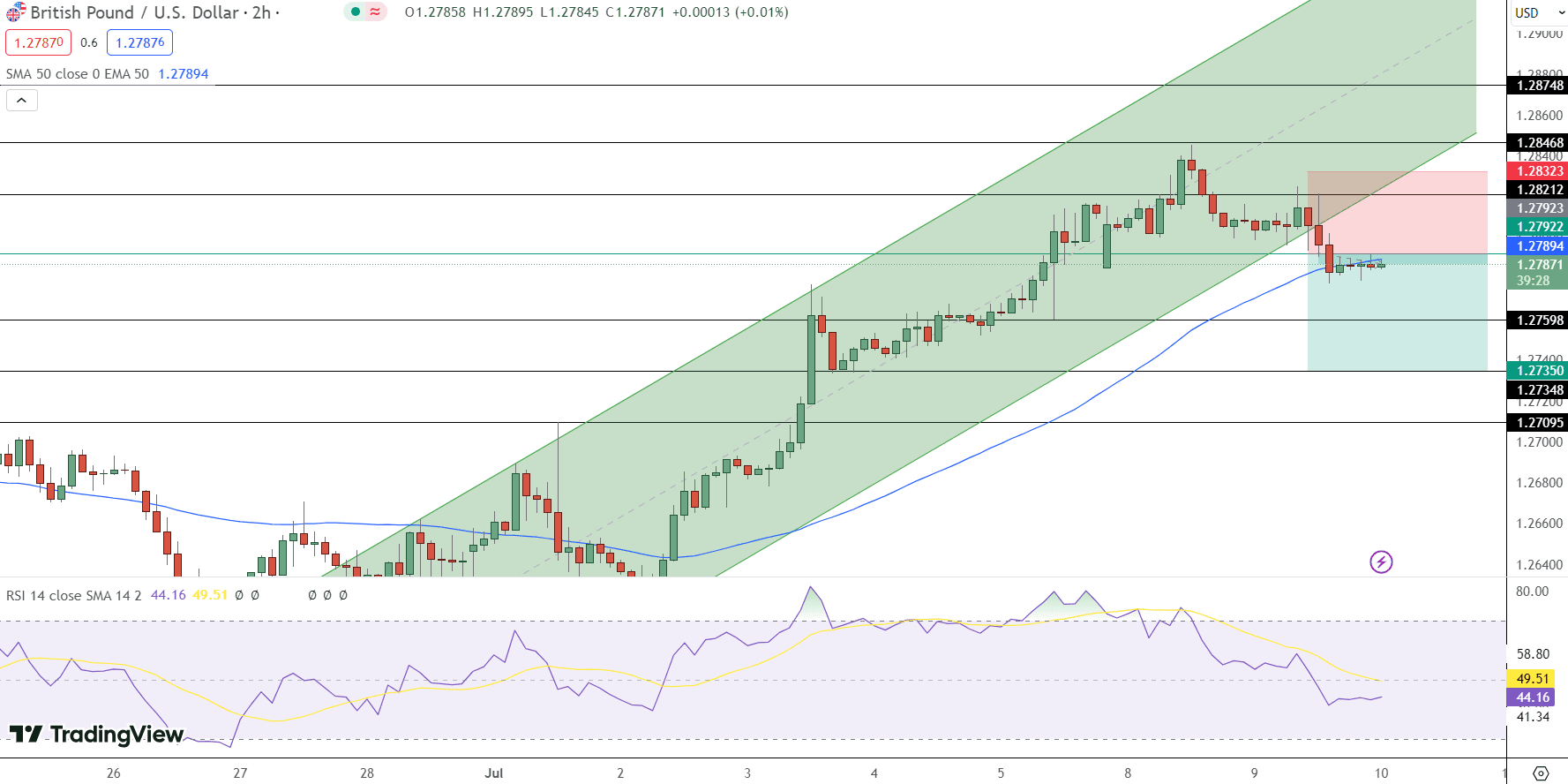The image size is (1568, 784).
Task: Click the 2h timeframe label
Action: point(261,13)
